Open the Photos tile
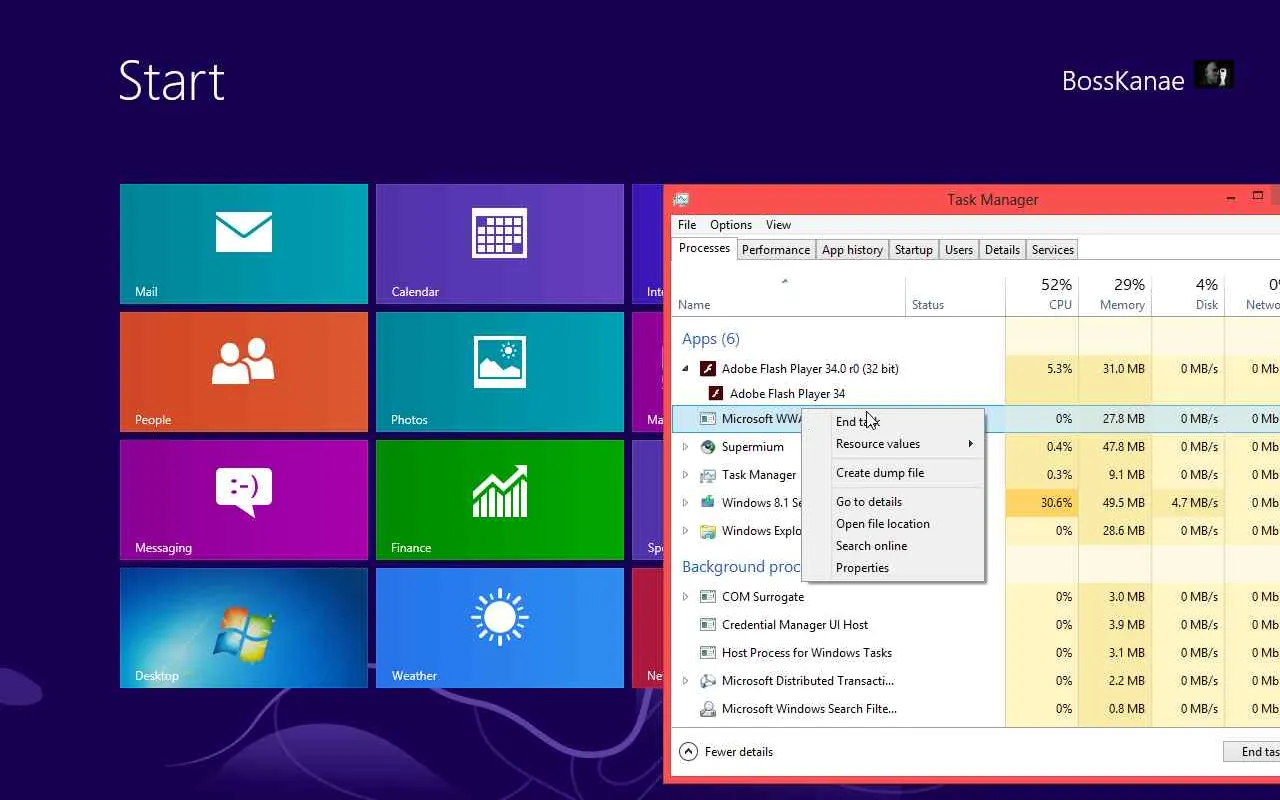The height and width of the screenshot is (800, 1280). pos(500,372)
